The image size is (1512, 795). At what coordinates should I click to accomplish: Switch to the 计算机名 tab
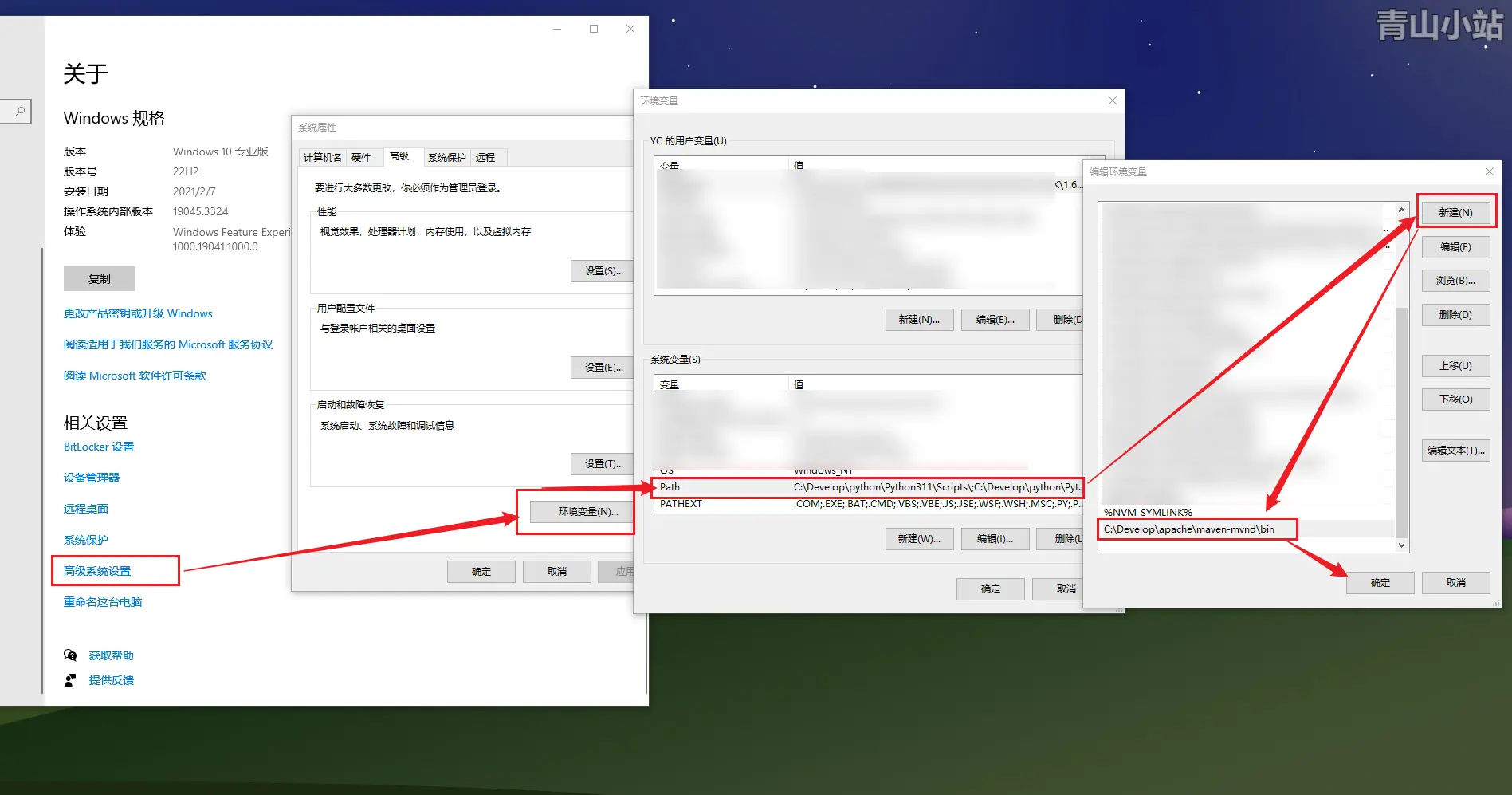[x=322, y=157]
